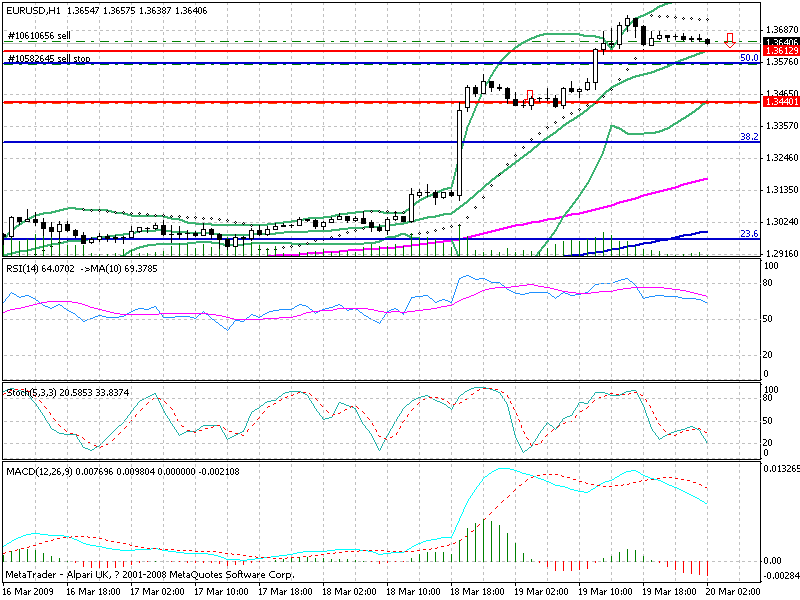The width and height of the screenshot is (800, 600).
Task: Click the black current price tag 1.36406
Action: coord(781,42)
